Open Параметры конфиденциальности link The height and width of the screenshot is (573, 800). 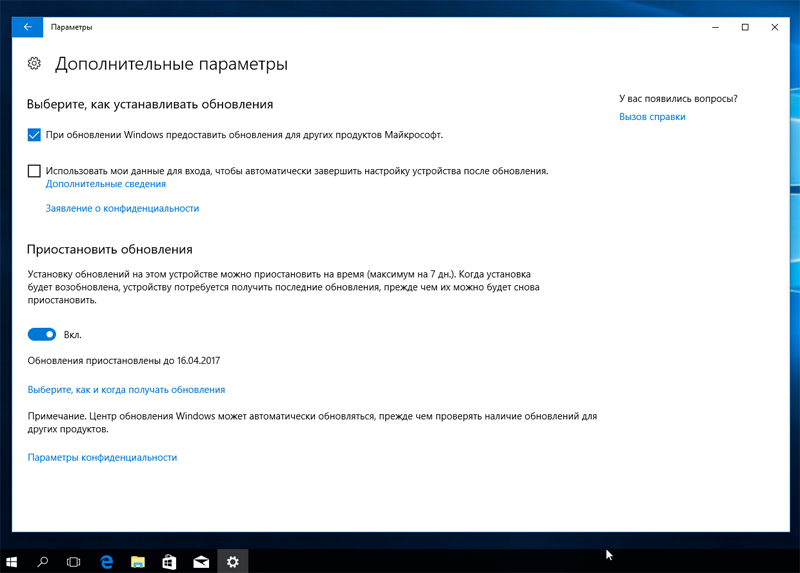pos(102,457)
